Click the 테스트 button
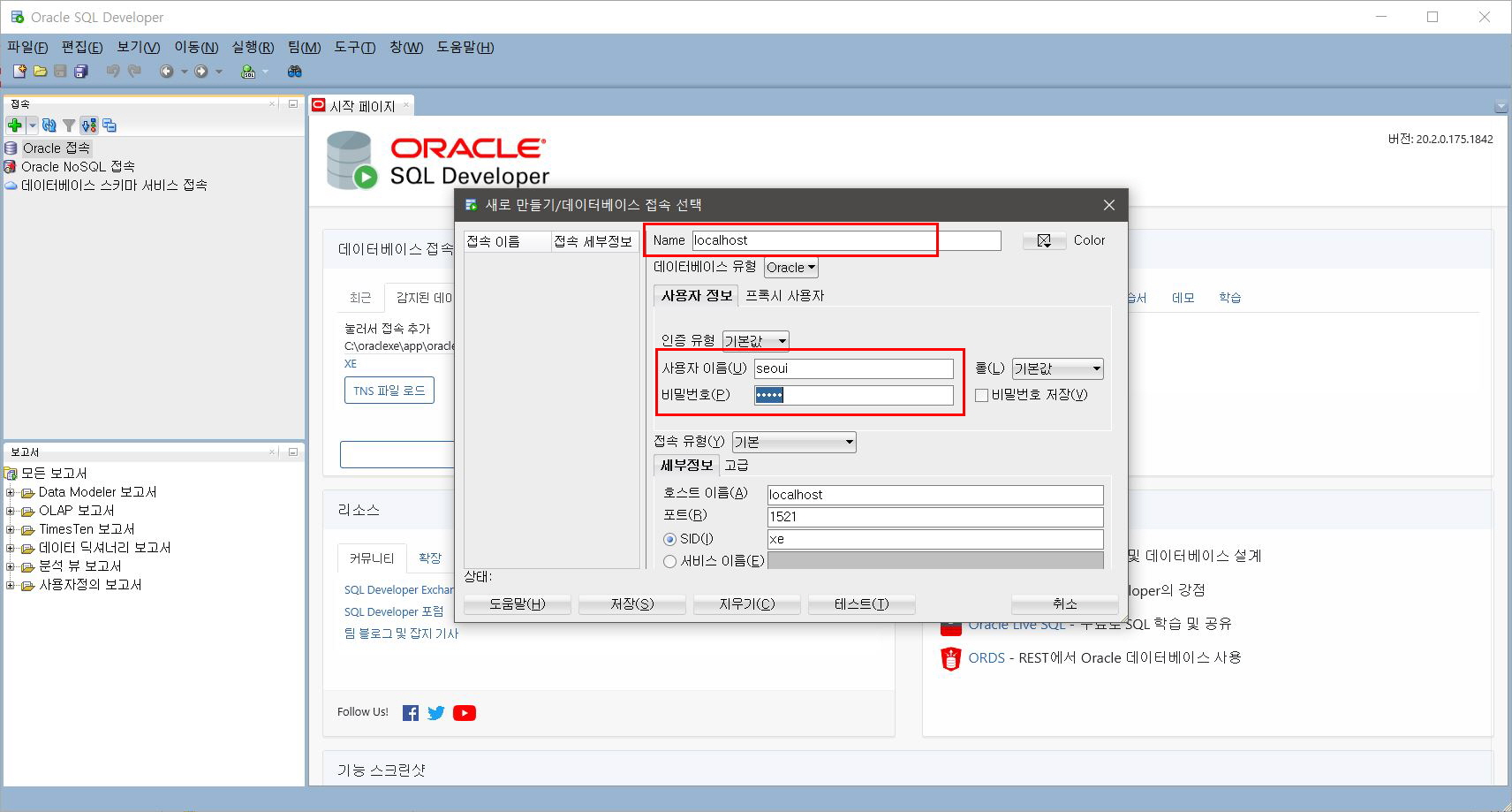This screenshot has height=812, width=1512. [x=862, y=604]
